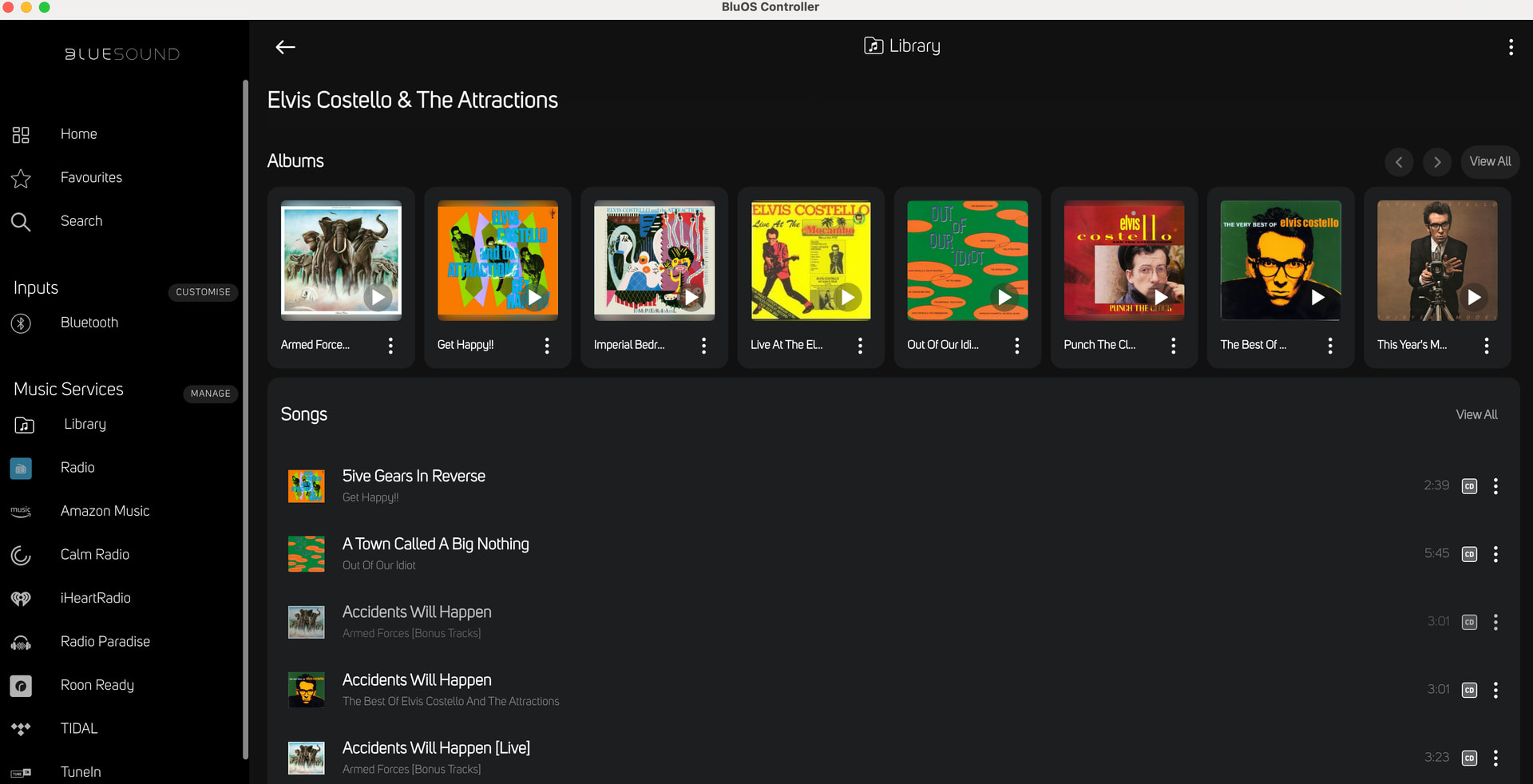Click Amazon Music logo icon
The width and height of the screenshot is (1533, 784).
click(21, 512)
